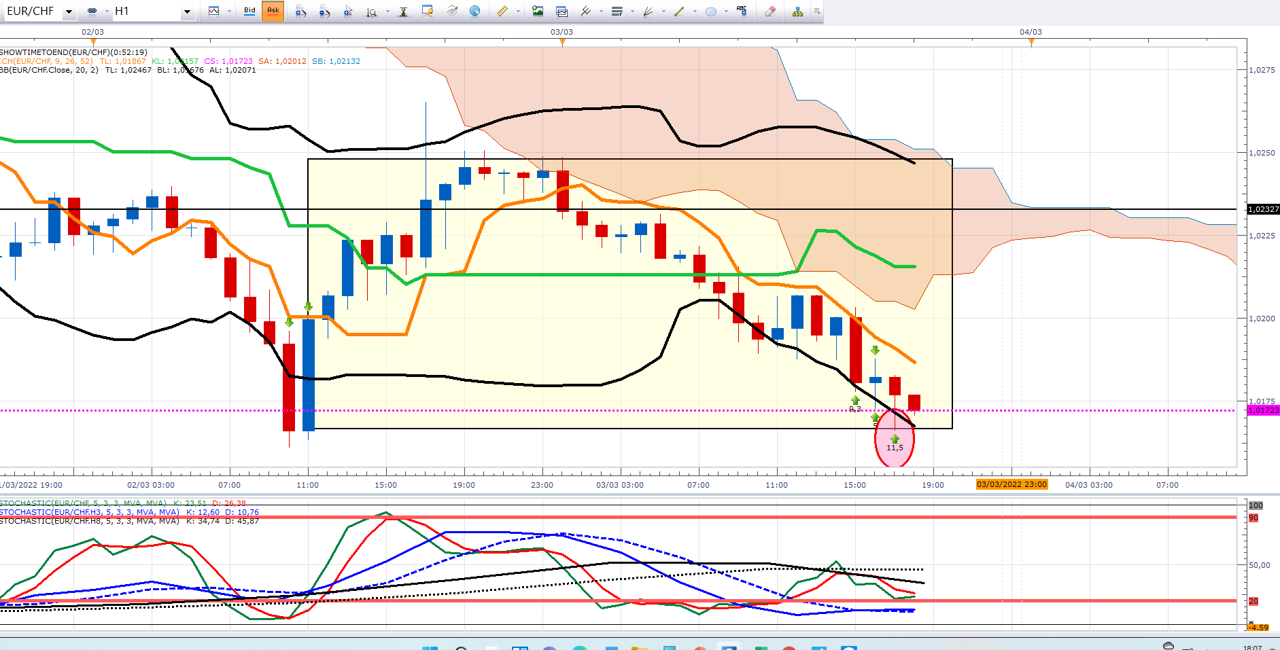Click the eraser tool icon
The image size is (1280, 650).
pos(770,11)
